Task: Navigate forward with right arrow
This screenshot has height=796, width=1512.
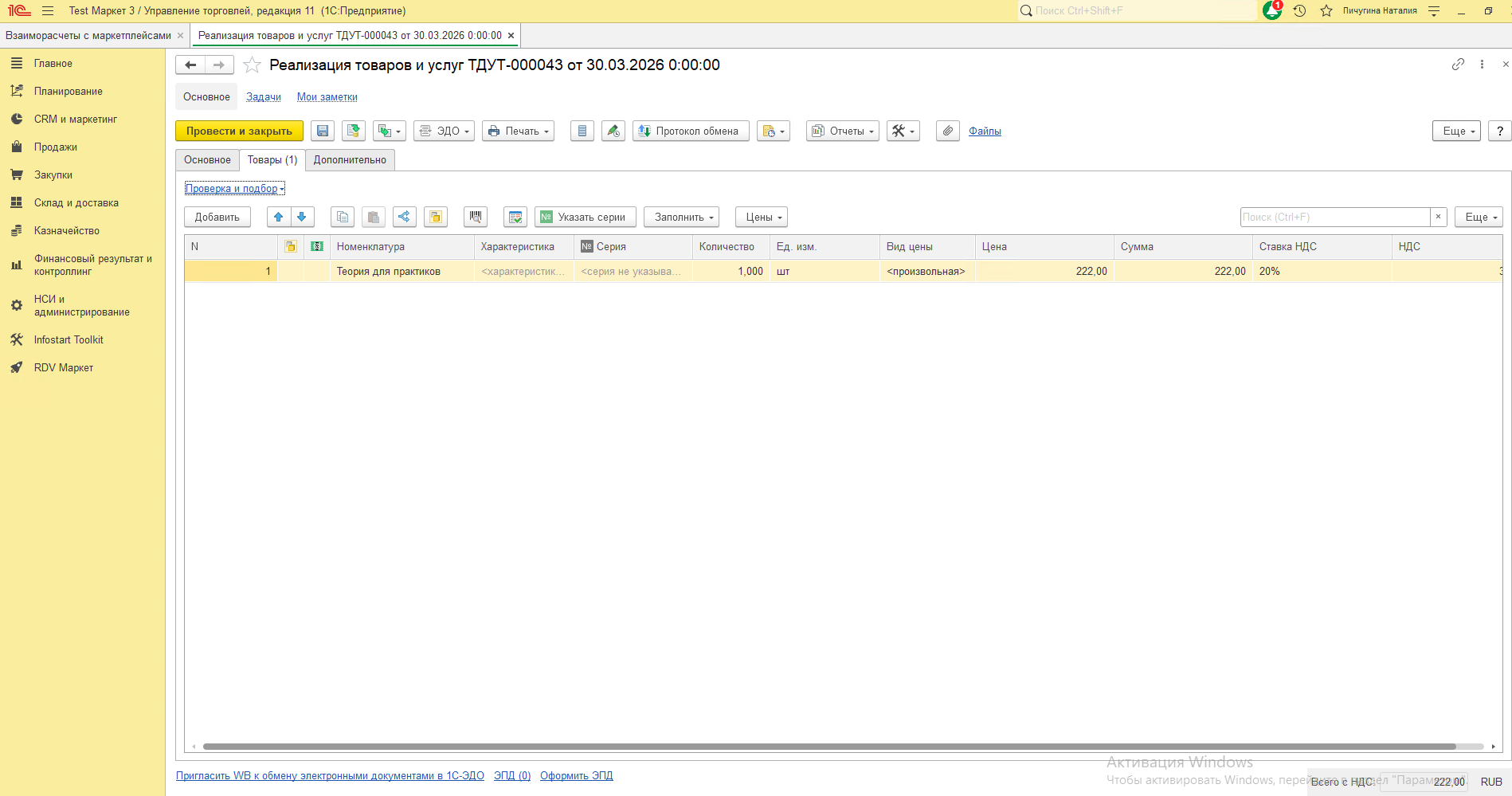Action: coord(219,65)
